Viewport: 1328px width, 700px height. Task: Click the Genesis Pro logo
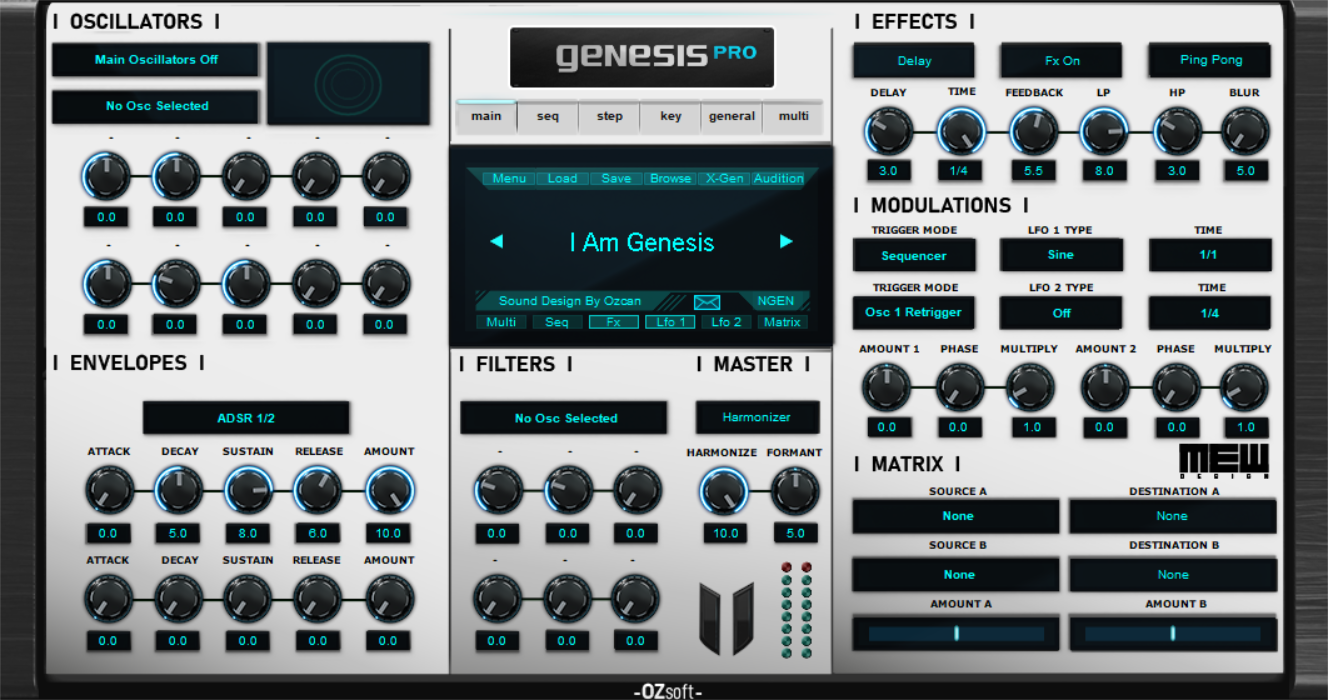(642, 57)
